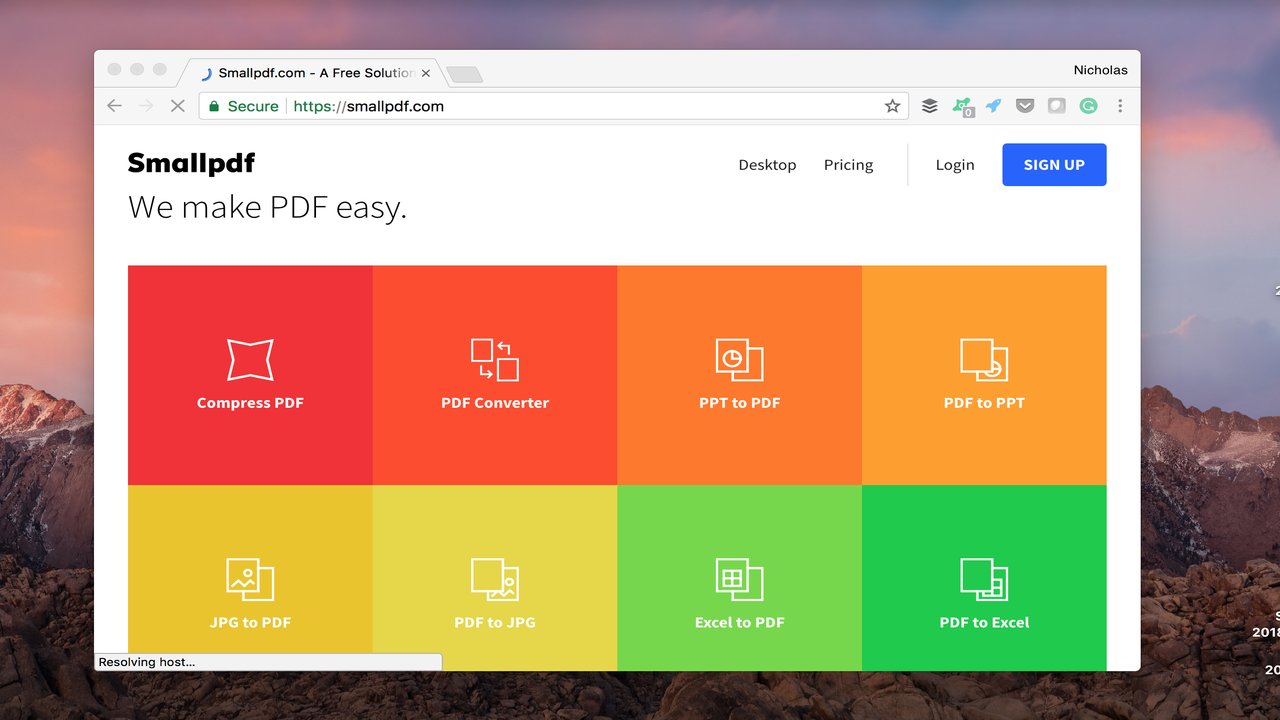Image resolution: width=1280 pixels, height=720 pixels.
Task: Click the blue SIGN UP button
Action: [1054, 165]
